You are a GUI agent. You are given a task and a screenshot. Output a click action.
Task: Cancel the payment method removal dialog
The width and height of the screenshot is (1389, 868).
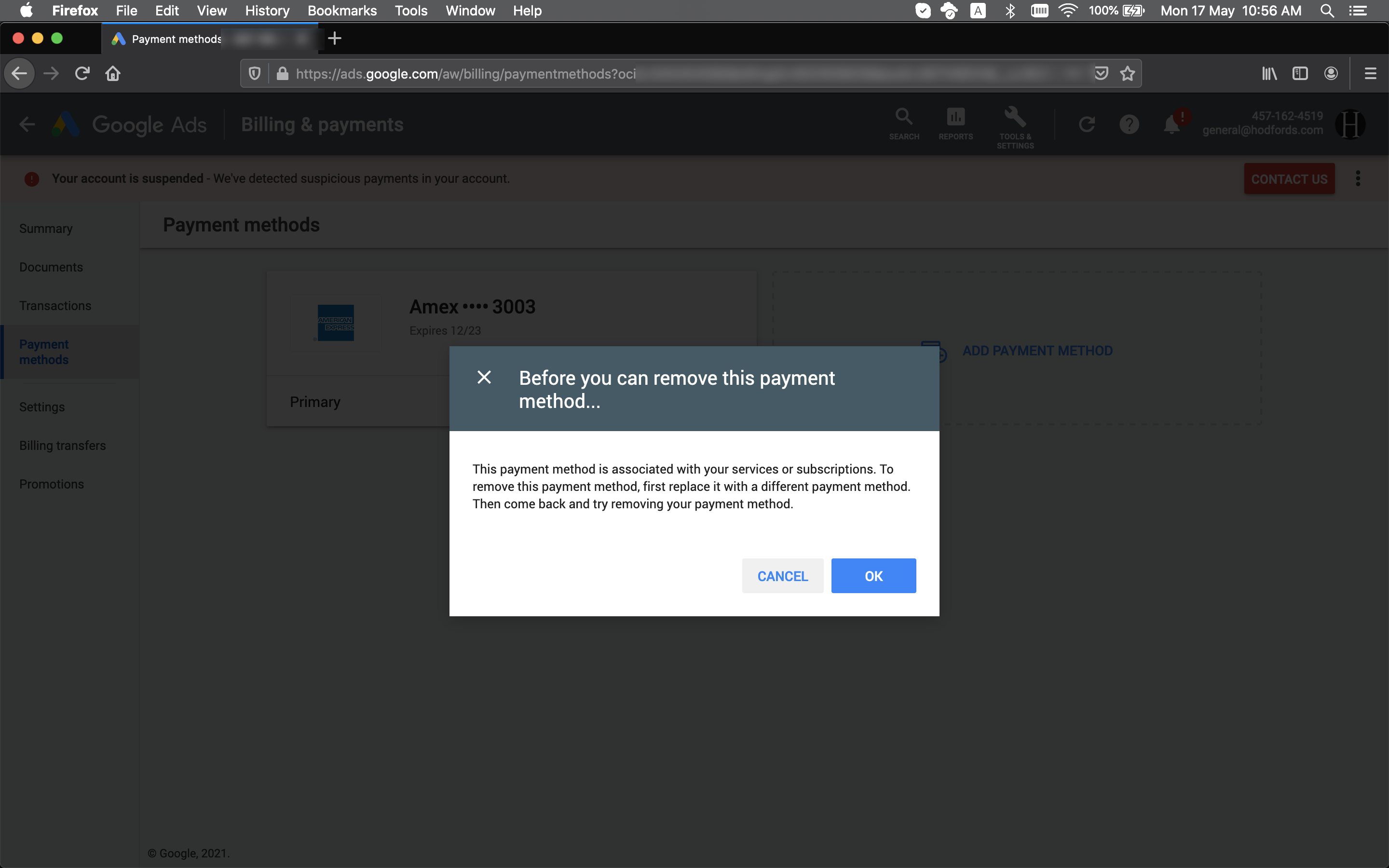click(783, 576)
